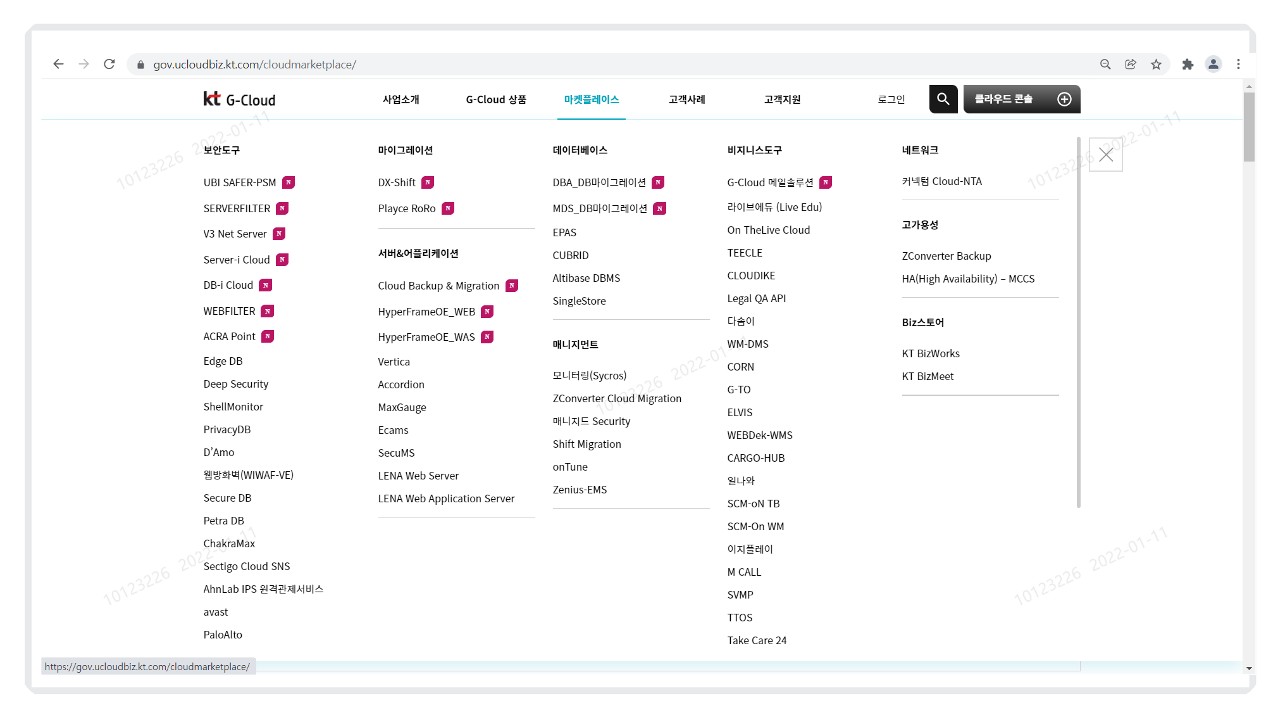
Task: Open V3 Net Server product
Action: 235,234
